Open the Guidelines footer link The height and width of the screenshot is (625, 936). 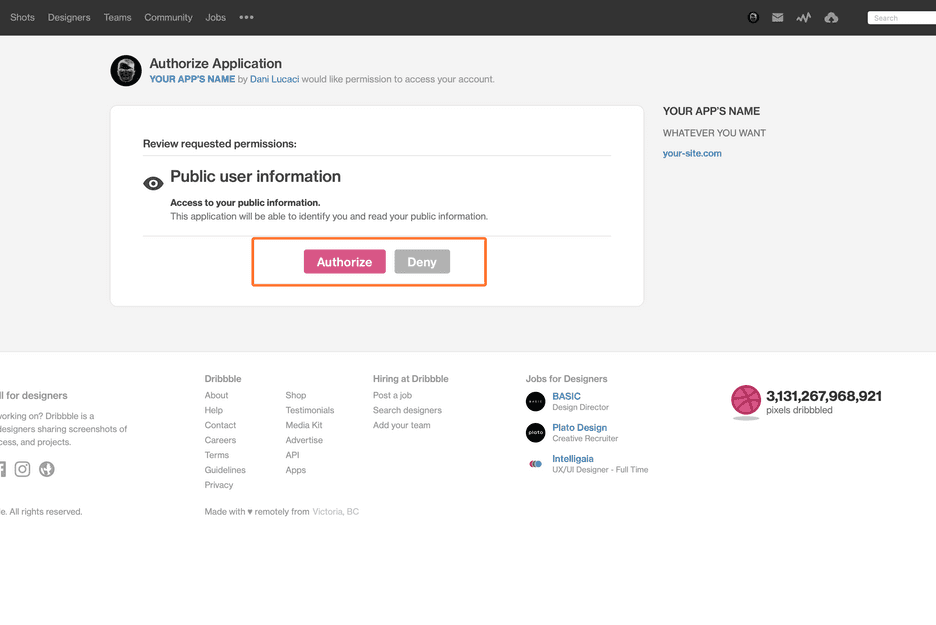(225, 470)
